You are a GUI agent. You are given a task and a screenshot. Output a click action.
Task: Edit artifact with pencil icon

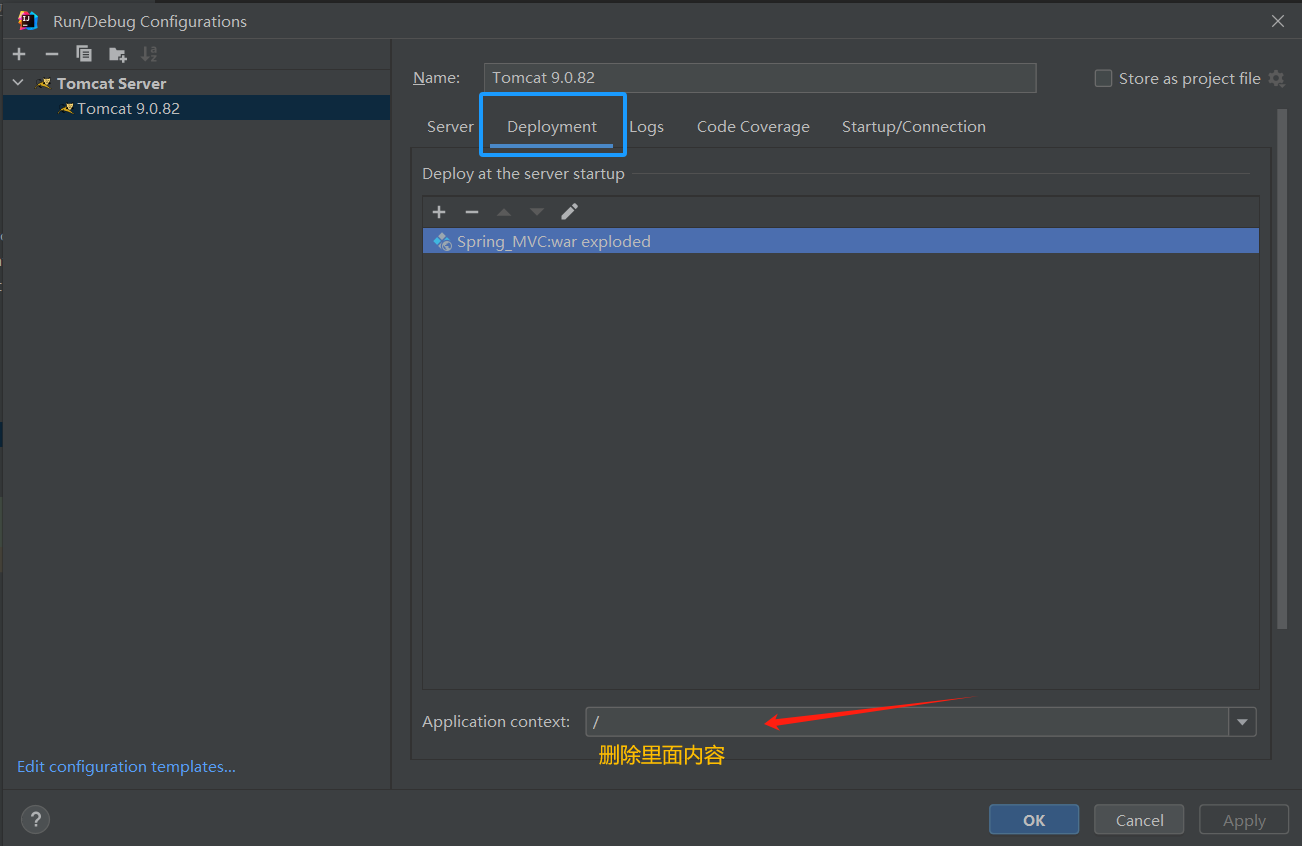[x=569, y=212]
